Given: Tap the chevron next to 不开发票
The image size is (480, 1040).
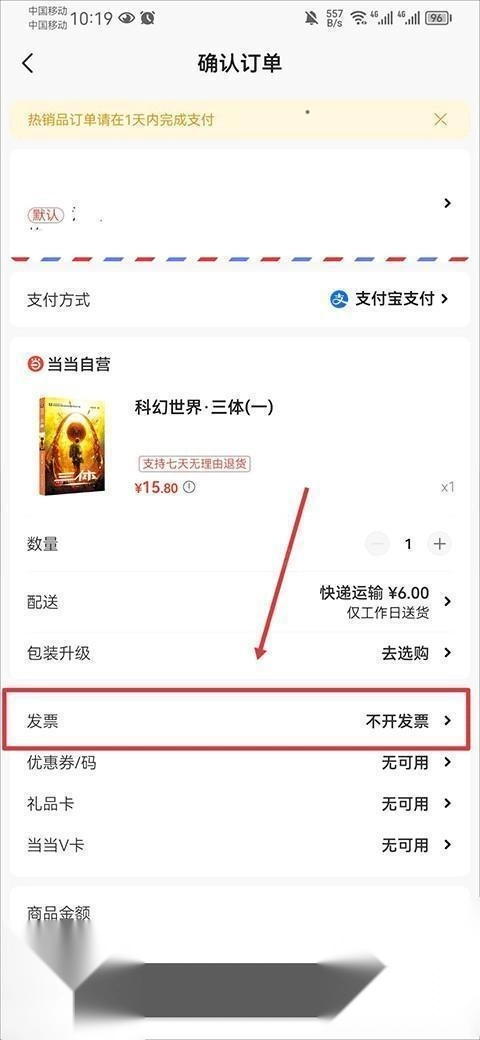Looking at the screenshot, I should tap(448, 720).
